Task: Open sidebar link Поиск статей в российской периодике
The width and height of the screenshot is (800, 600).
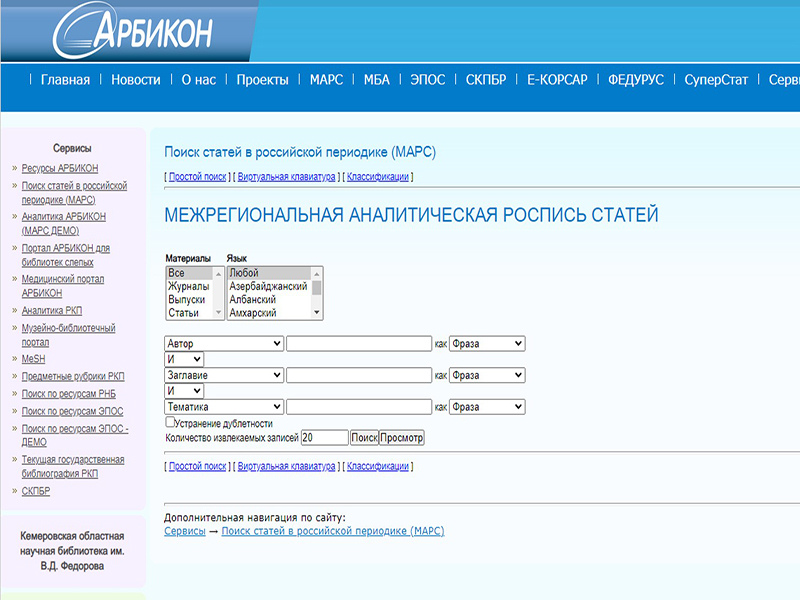Action: pos(74,193)
